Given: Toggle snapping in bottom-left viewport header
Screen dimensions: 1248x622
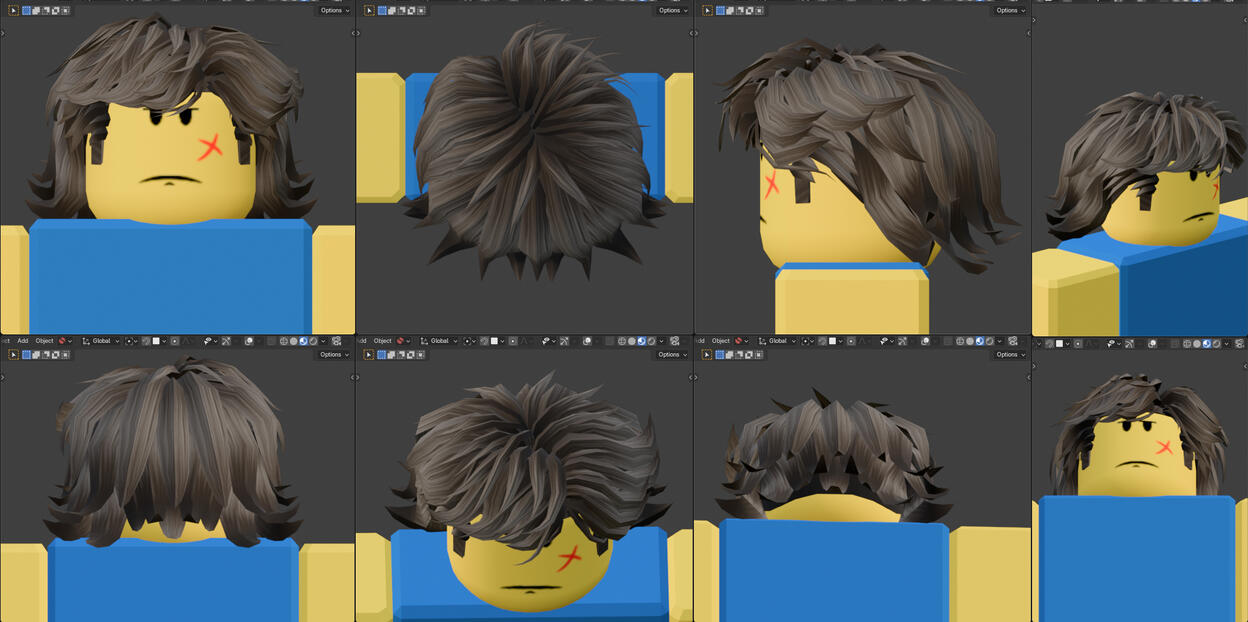Looking at the screenshot, I should coord(146,341).
